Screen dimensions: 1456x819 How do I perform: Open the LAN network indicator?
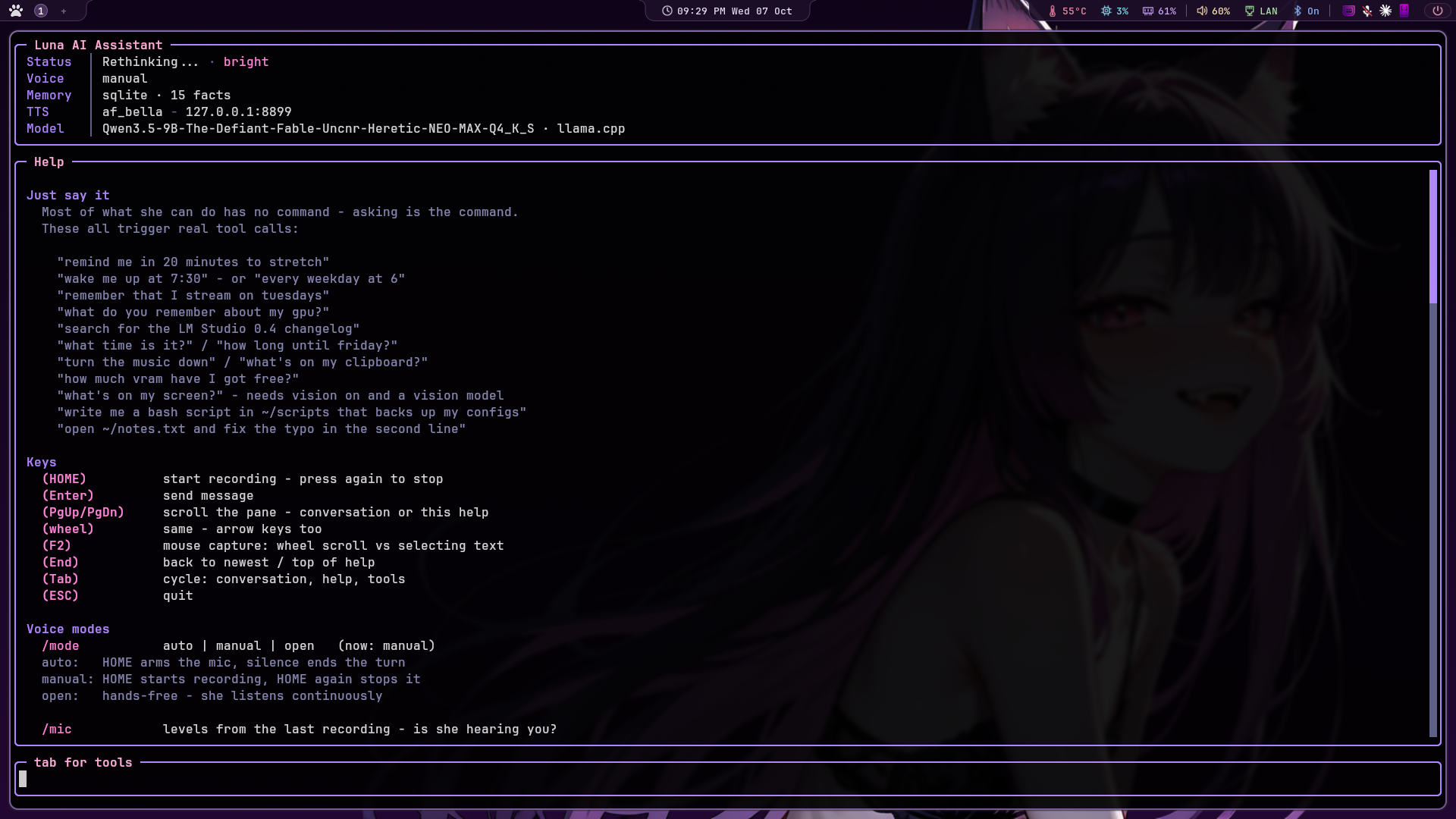1261,11
